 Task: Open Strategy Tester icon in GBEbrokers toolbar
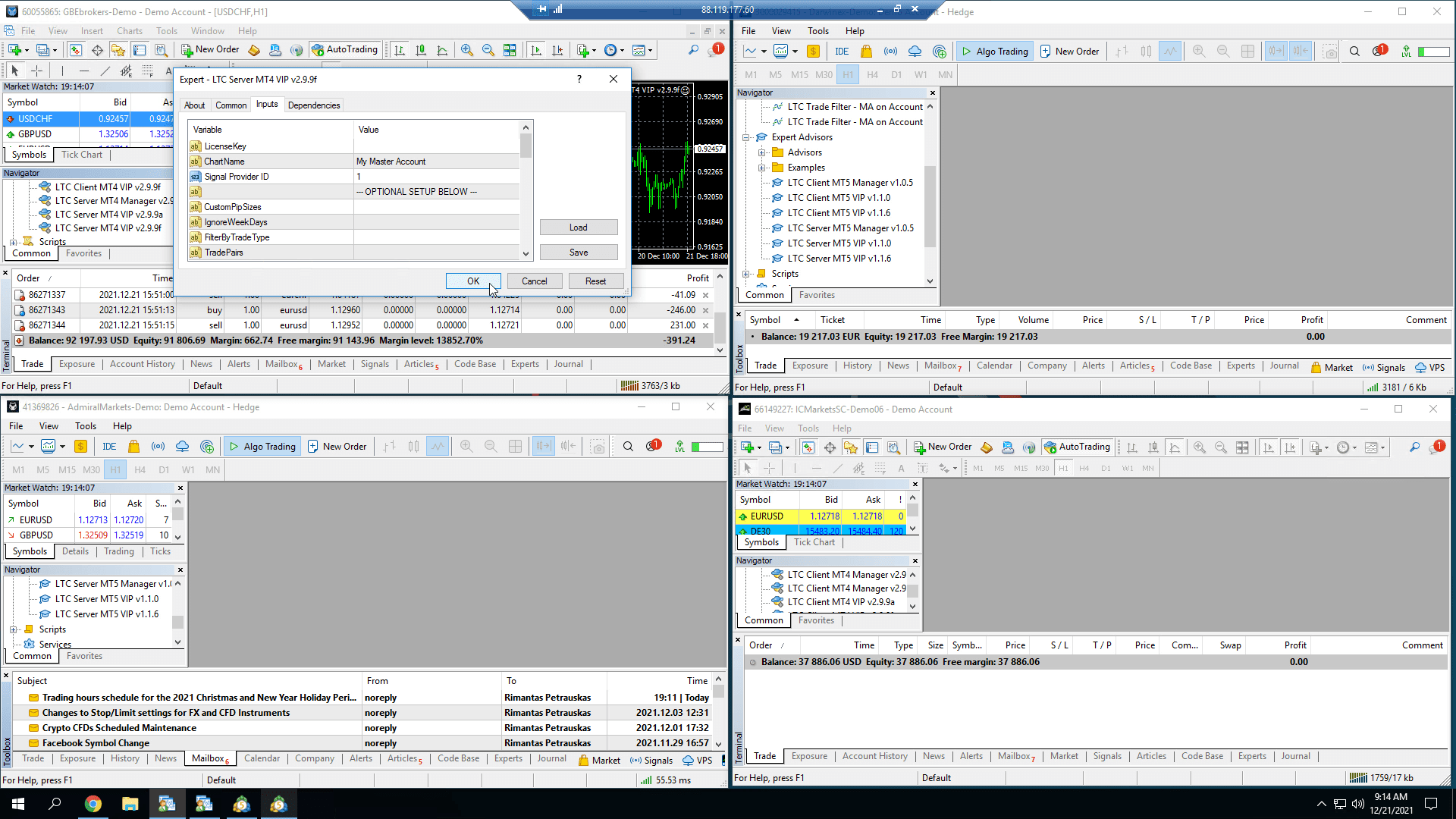(161, 50)
